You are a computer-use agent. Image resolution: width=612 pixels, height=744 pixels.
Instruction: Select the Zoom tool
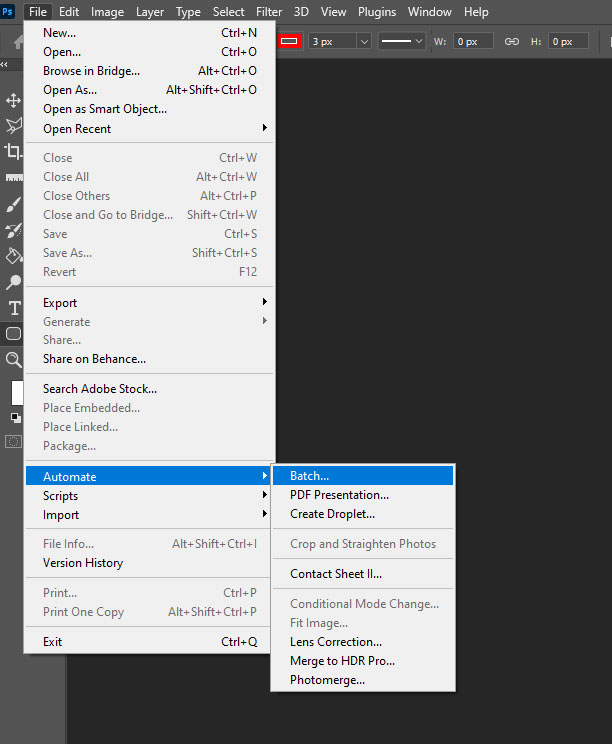point(13,359)
